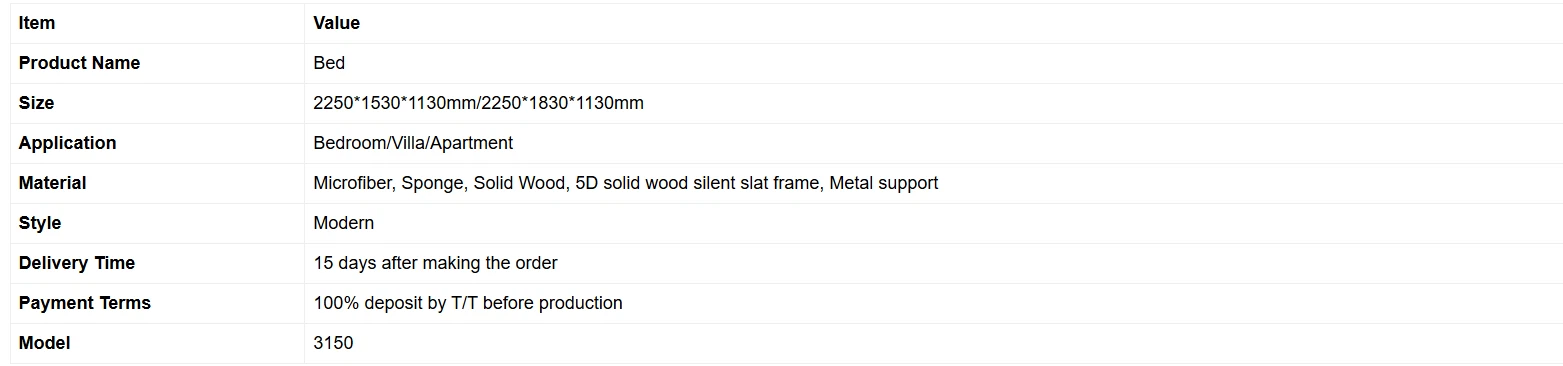1563x366 pixels.
Task: Select the Model row label
Action: [x=157, y=343]
